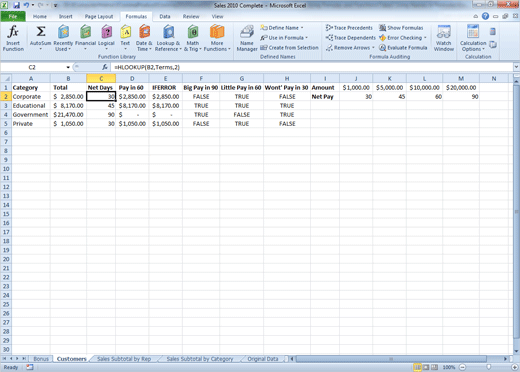
Task: Open the Excel Help question mark
Action: [x=485, y=16]
